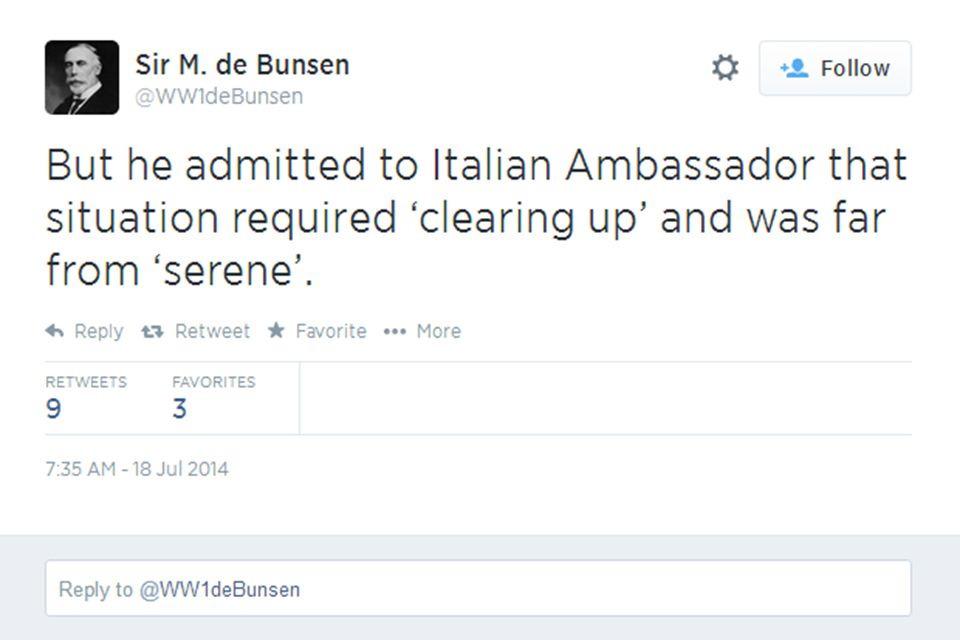The height and width of the screenshot is (640, 960).
Task: Click the favorite star icon
Action: [x=276, y=331]
